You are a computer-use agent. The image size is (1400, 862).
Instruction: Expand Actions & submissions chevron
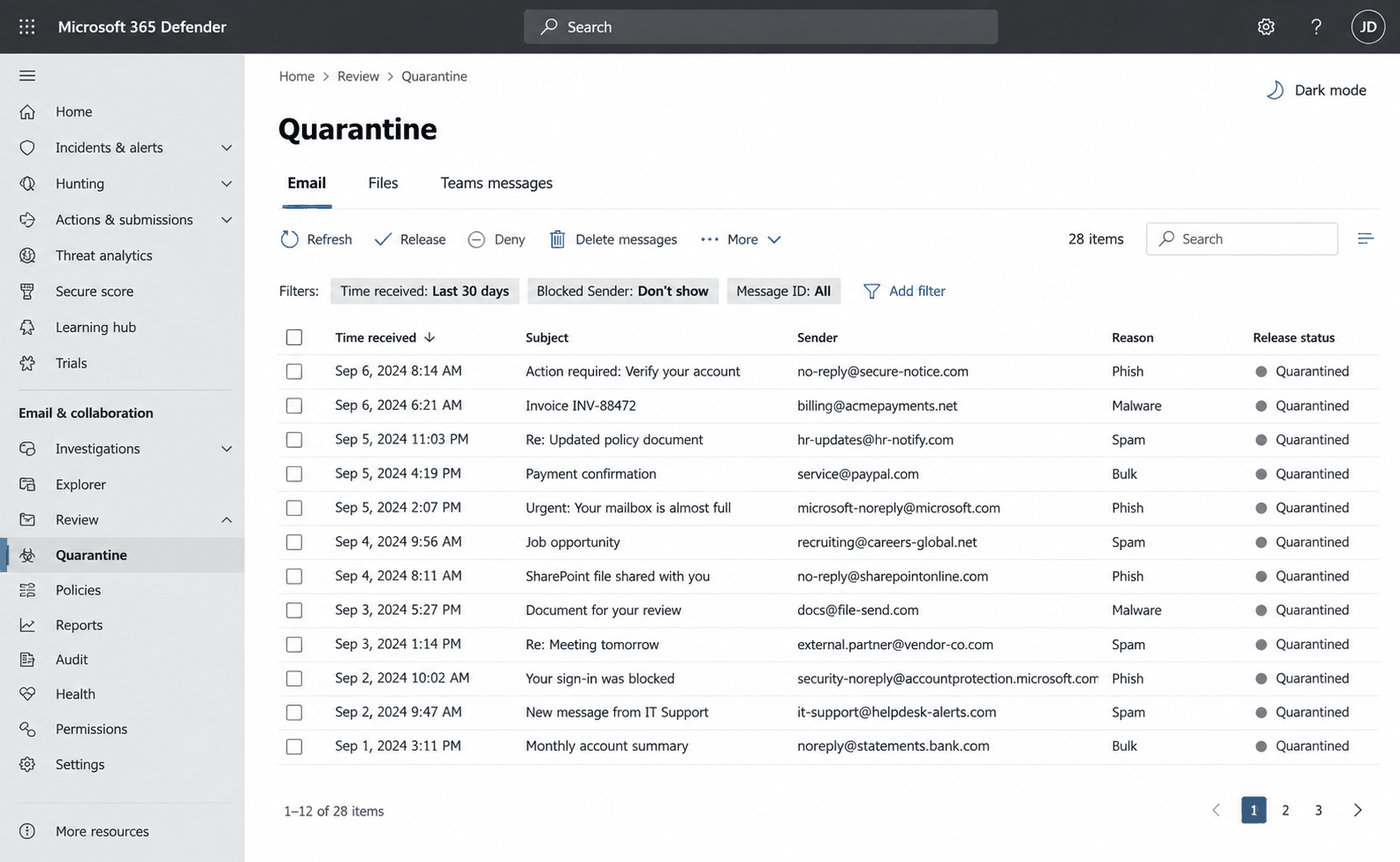tap(227, 220)
